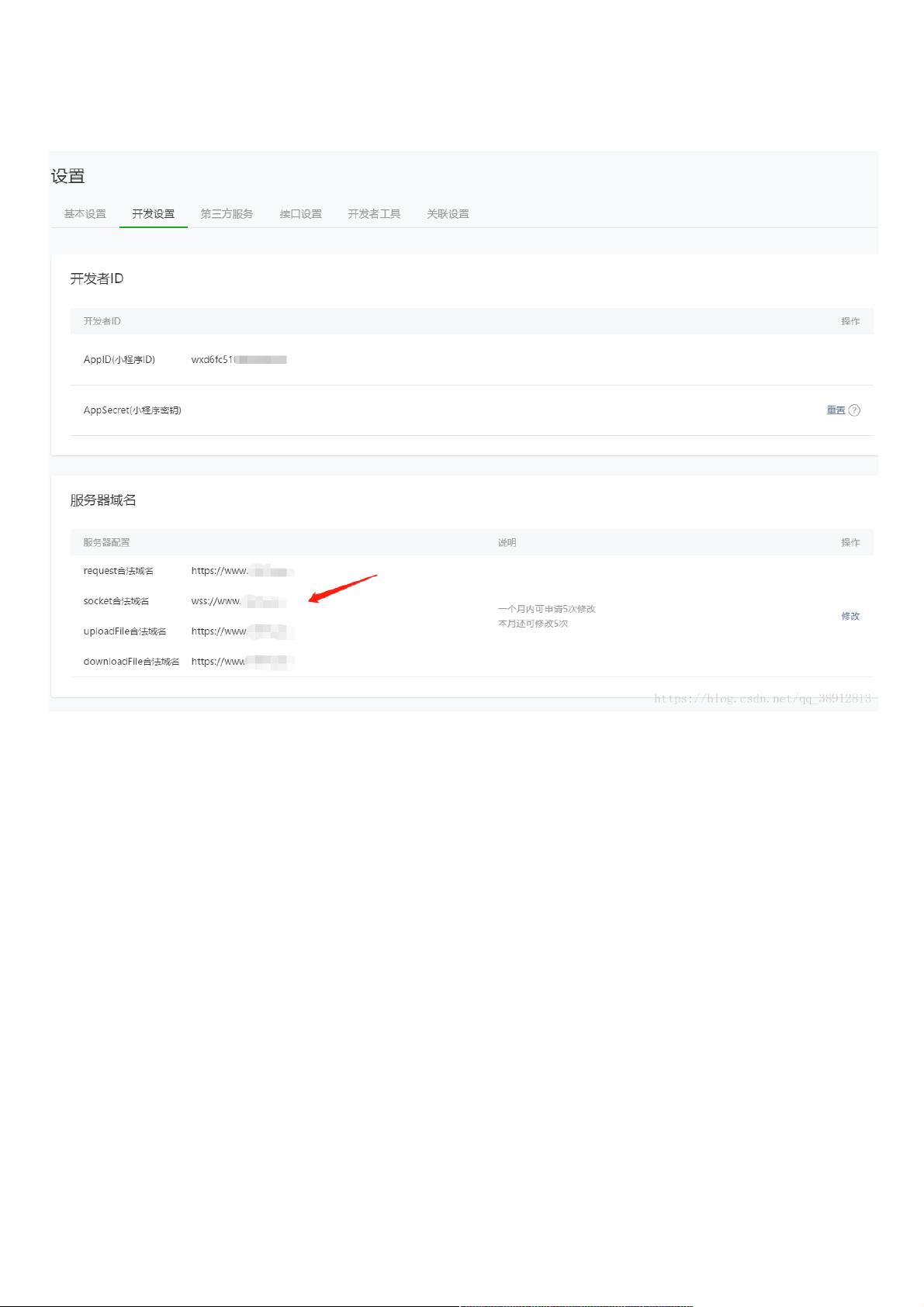Select the downloadFile https://www domain value
Image resolution: width=924 pixels, height=1307 pixels.
243,662
